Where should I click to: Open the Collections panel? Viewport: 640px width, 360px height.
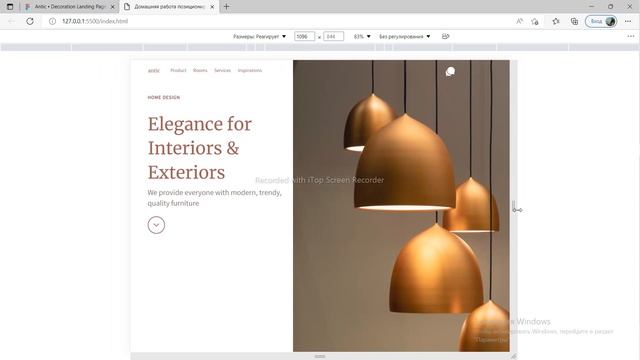[x=574, y=21]
